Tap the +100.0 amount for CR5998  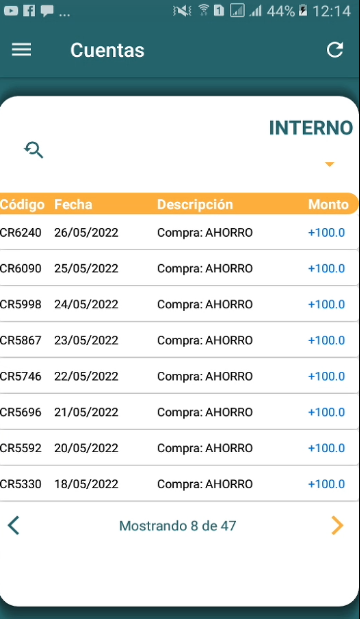[x=326, y=305]
